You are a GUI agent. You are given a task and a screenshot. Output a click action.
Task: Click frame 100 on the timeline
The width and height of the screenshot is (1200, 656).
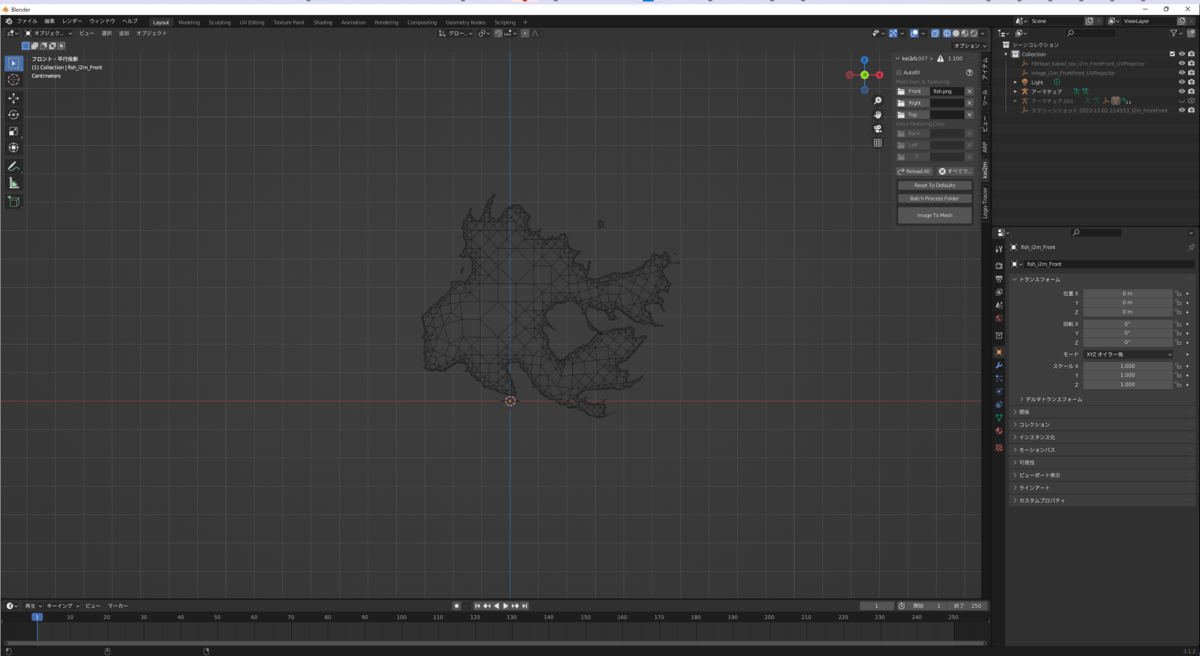pyautogui.click(x=401, y=617)
